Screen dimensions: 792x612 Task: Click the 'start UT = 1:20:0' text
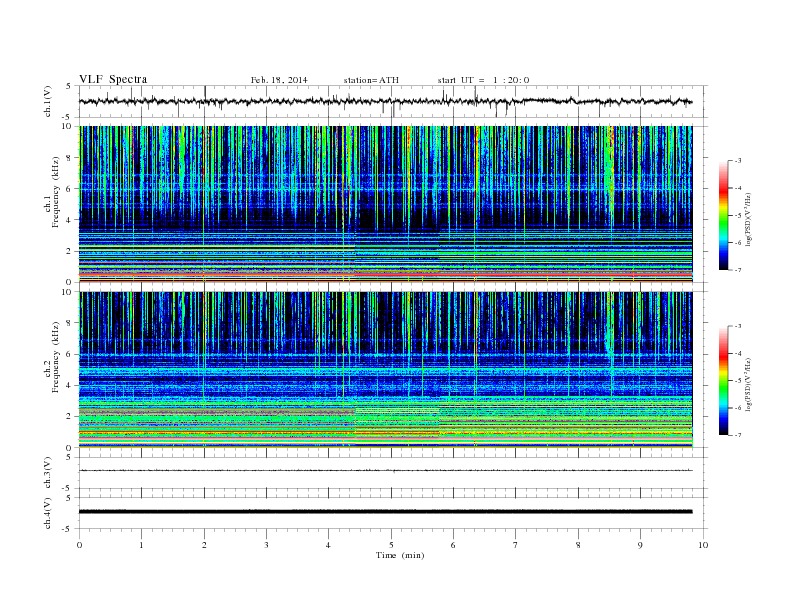pos(483,80)
